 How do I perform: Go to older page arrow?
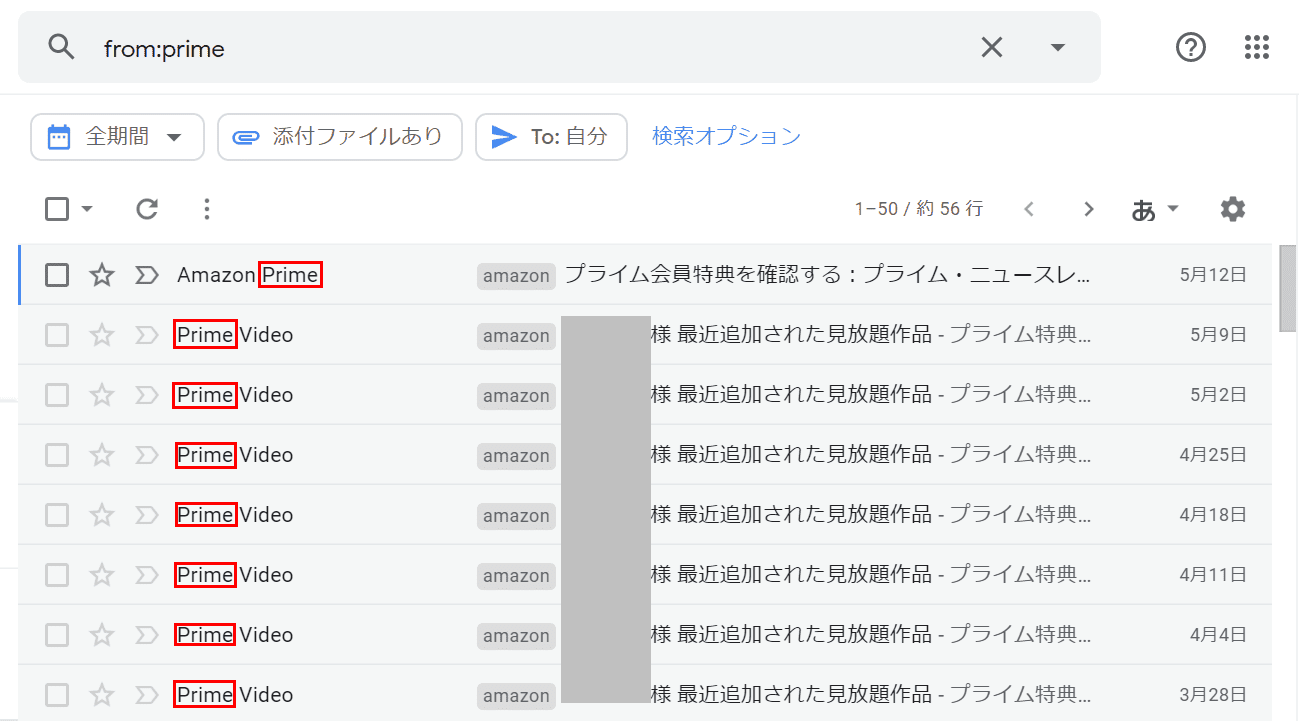pyautogui.click(x=1089, y=209)
